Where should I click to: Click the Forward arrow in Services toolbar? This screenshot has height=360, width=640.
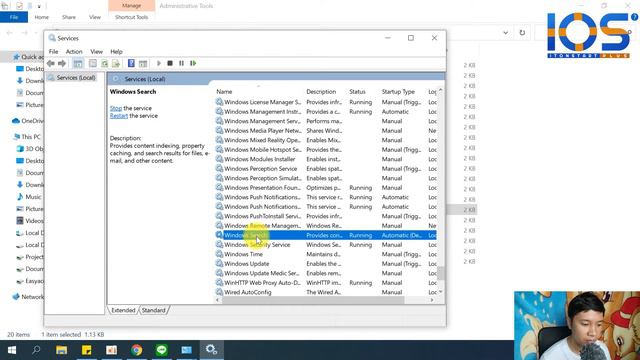(x=62, y=63)
